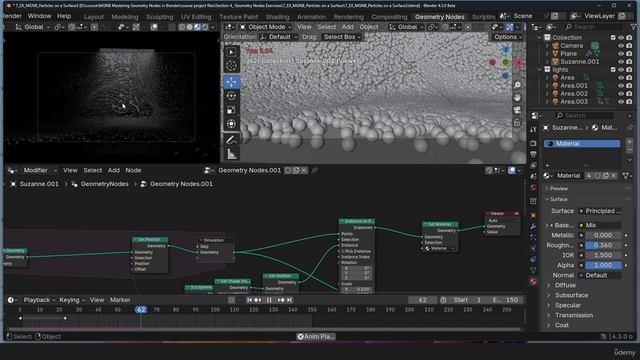Viewport: 640px width, 360px height.
Task: Open the Modifiers wrench properties tab
Action: pyautogui.click(x=533, y=226)
